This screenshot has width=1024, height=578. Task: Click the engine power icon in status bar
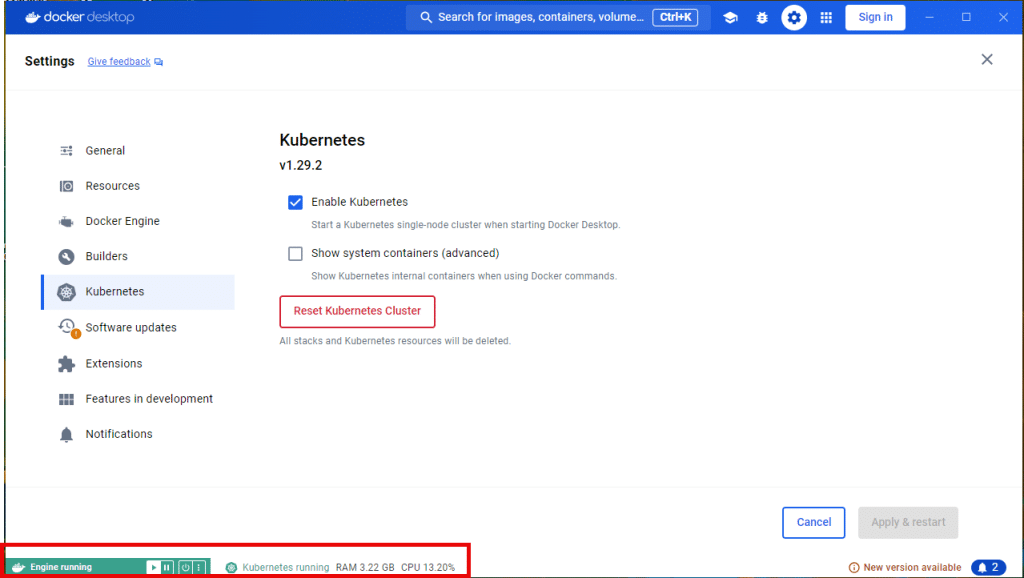tap(185, 567)
